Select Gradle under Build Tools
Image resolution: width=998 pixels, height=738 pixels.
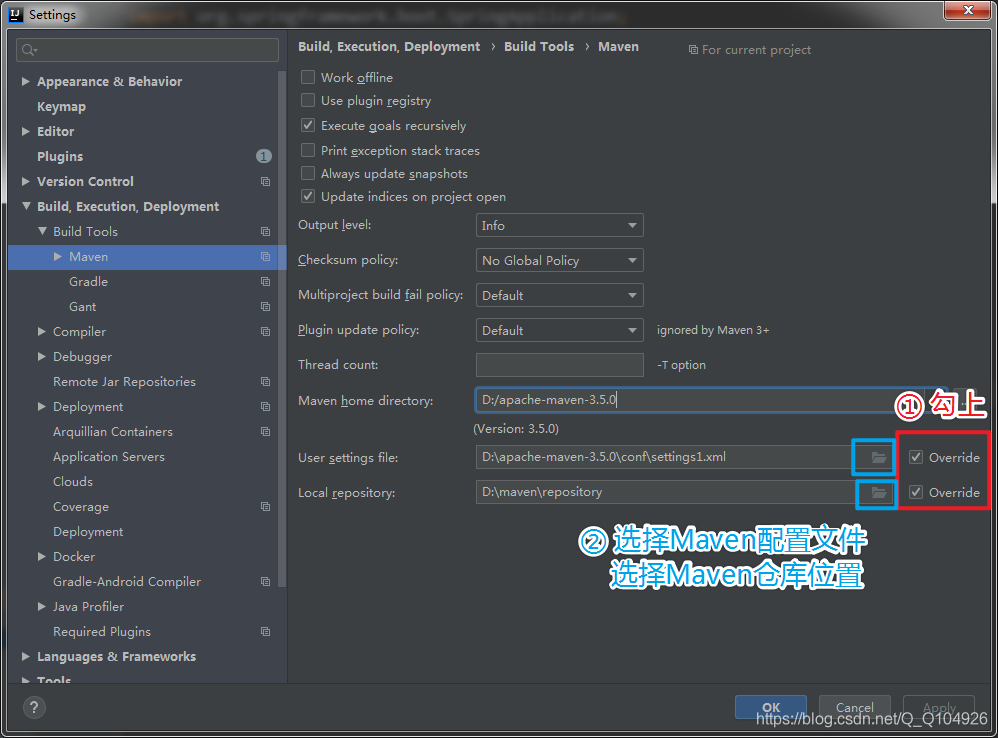pyautogui.click(x=88, y=281)
